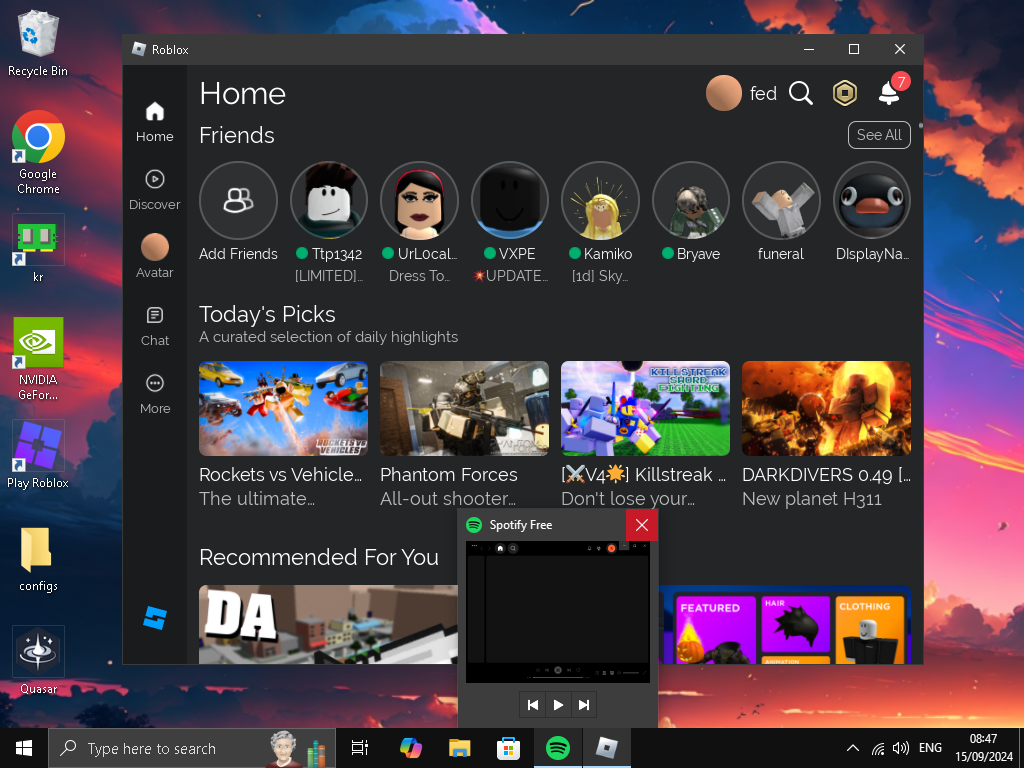This screenshot has width=1024, height=768.
Task: Show hidden system tray icons
Action: point(852,748)
